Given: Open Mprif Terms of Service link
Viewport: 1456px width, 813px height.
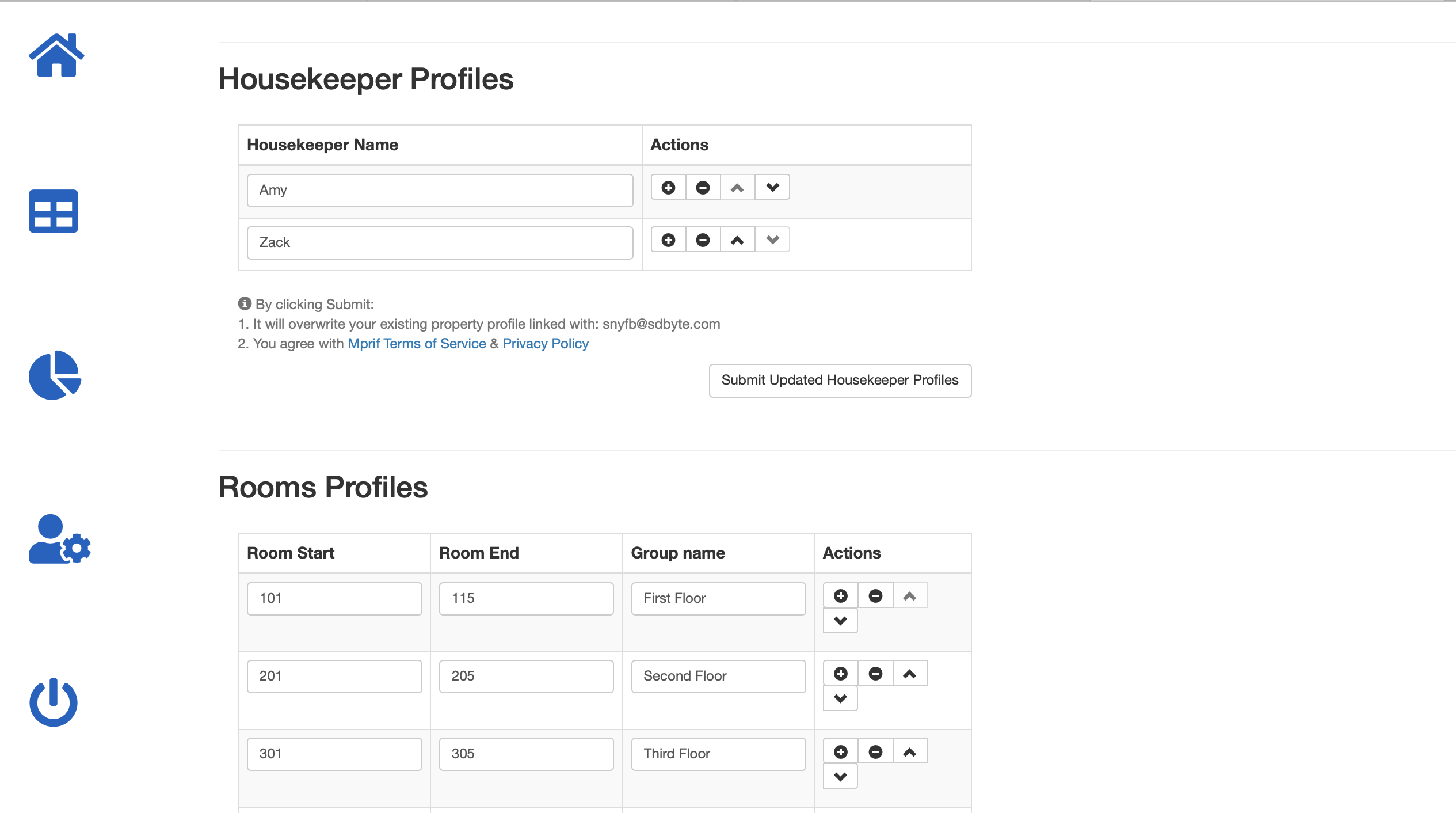Looking at the screenshot, I should tap(417, 344).
